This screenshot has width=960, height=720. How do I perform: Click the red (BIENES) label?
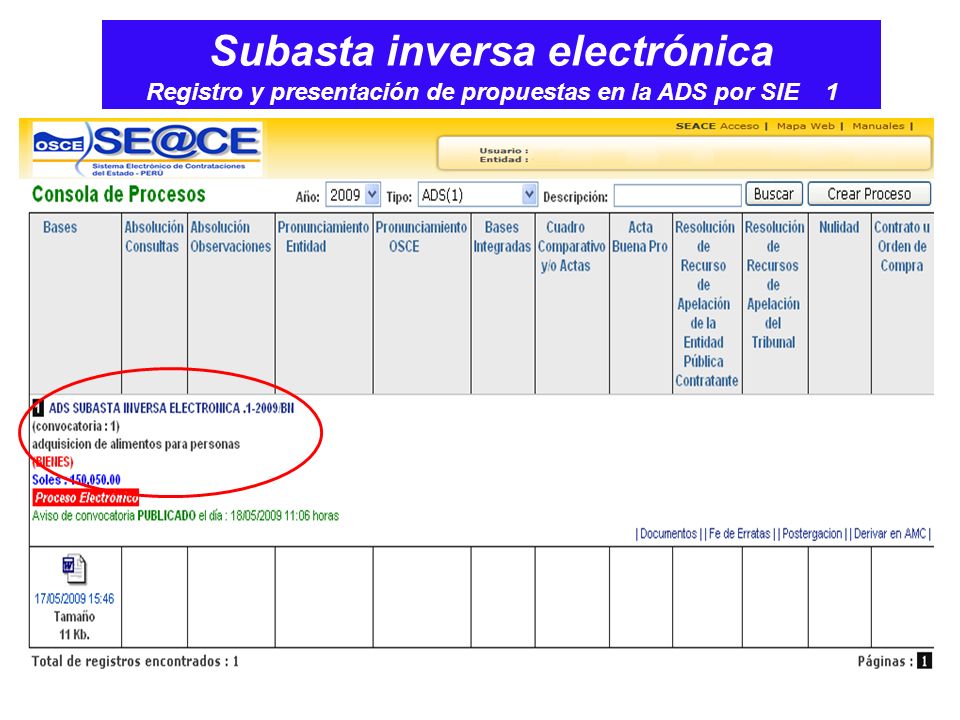(53, 462)
